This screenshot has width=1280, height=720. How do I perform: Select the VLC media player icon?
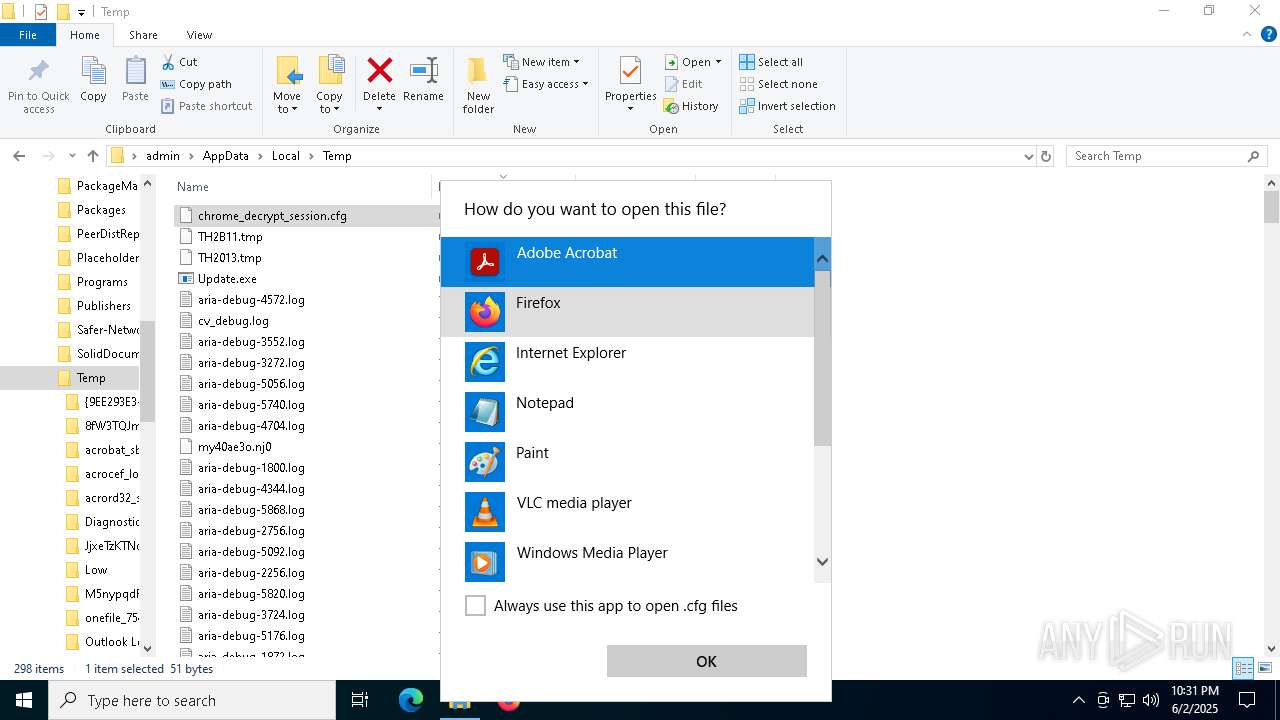(x=485, y=512)
